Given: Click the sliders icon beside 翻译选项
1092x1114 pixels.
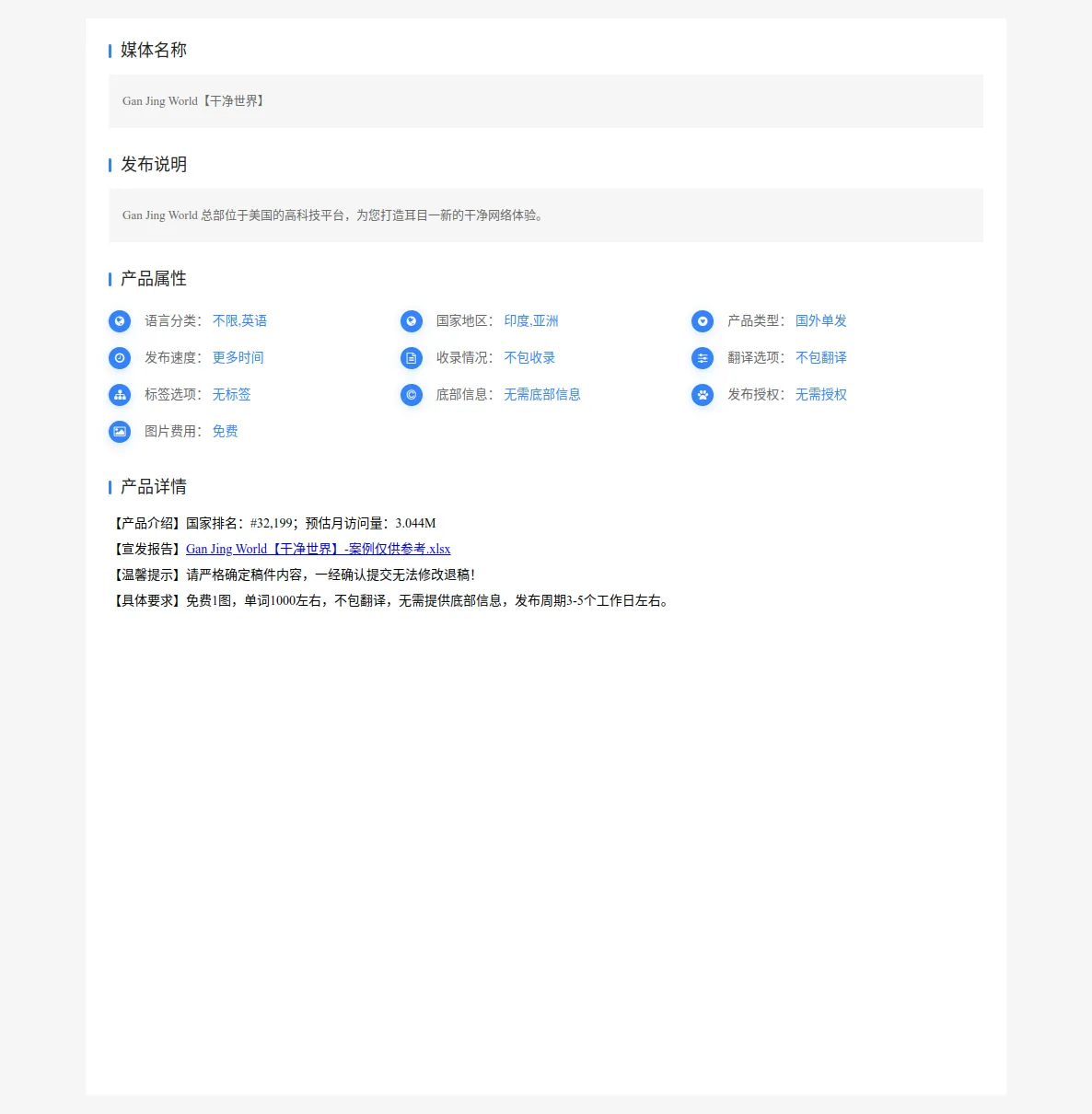Looking at the screenshot, I should tap(703, 358).
